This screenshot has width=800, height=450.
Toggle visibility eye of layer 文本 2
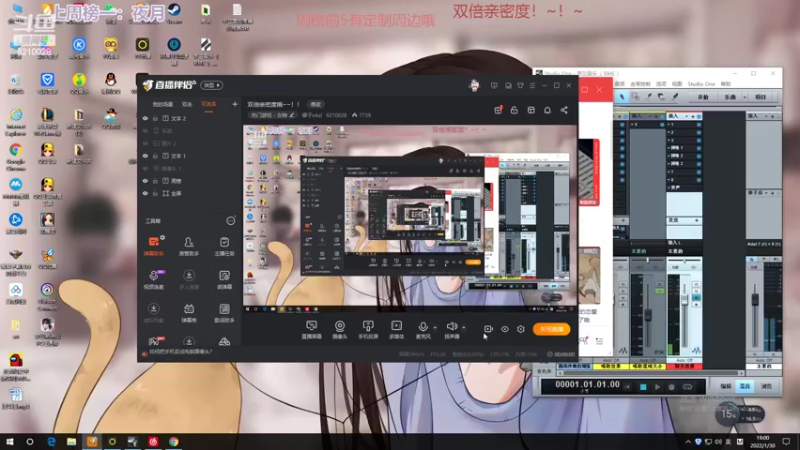145,118
